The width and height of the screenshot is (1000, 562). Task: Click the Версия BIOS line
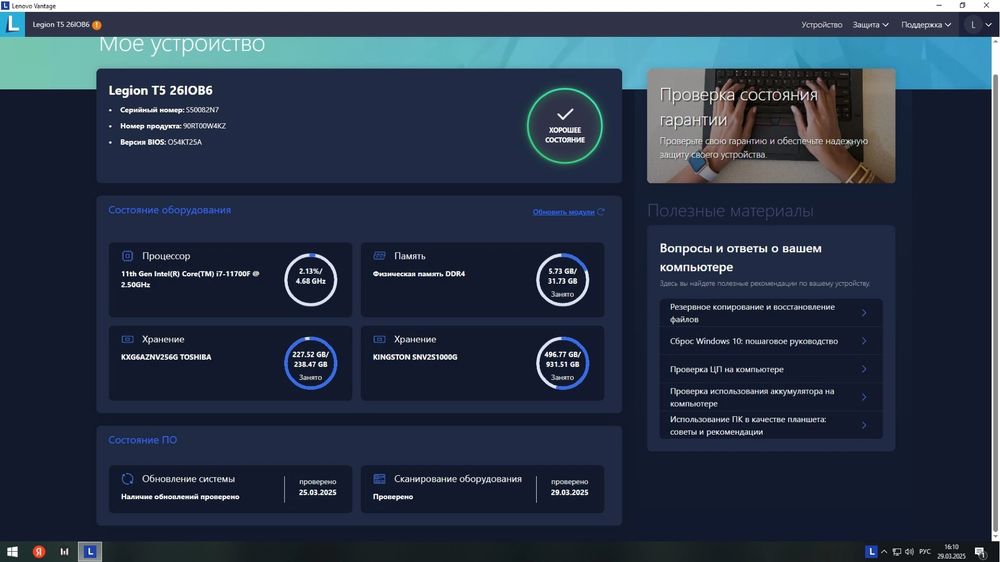coord(161,142)
